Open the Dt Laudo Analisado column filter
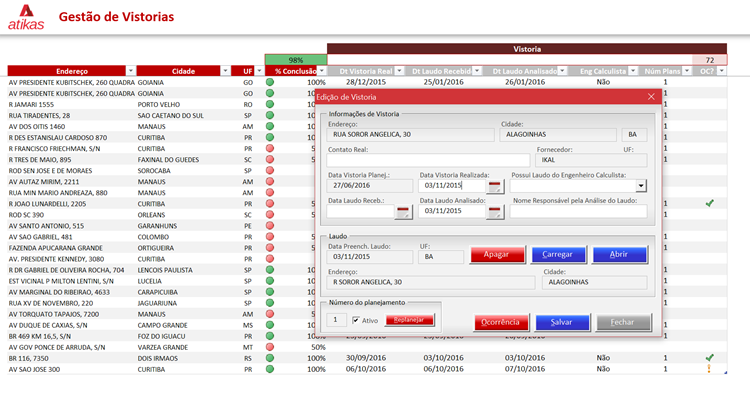 562,71
